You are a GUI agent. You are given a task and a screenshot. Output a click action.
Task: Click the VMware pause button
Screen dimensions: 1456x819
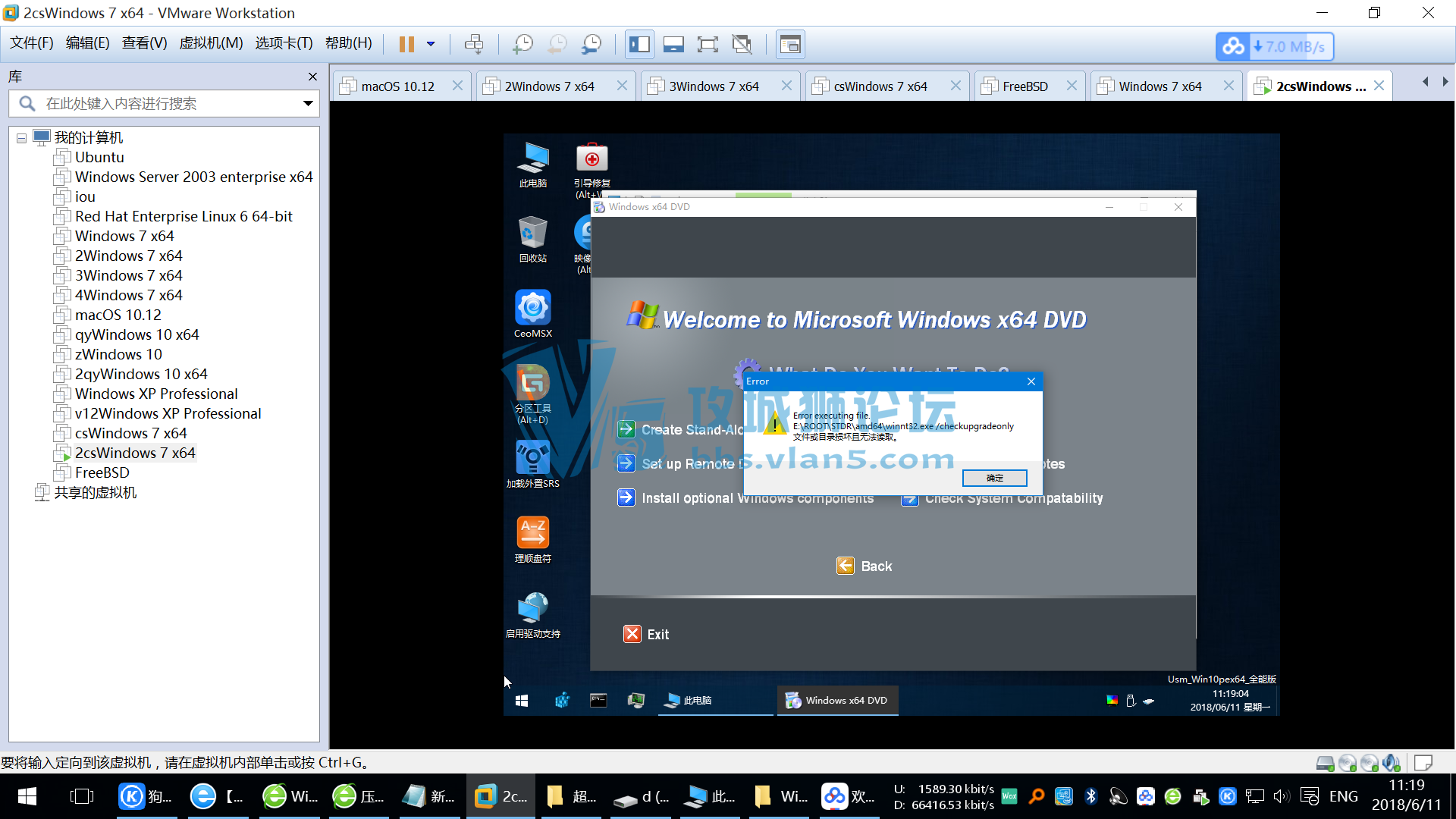point(406,44)
